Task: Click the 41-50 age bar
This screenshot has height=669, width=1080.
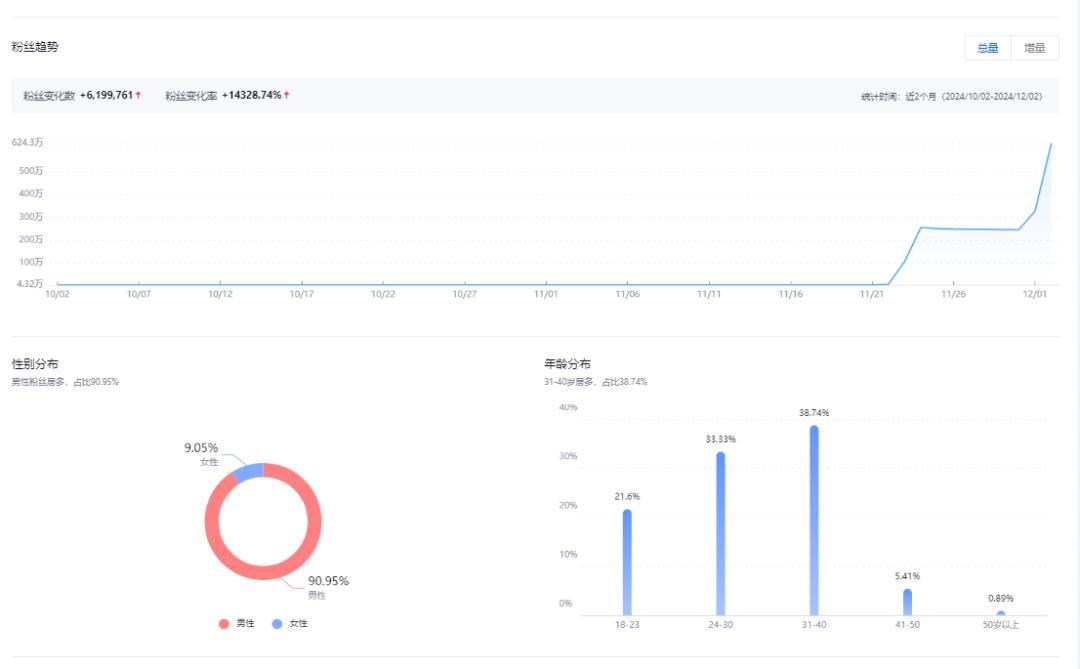Action: (x=907, y=602)
